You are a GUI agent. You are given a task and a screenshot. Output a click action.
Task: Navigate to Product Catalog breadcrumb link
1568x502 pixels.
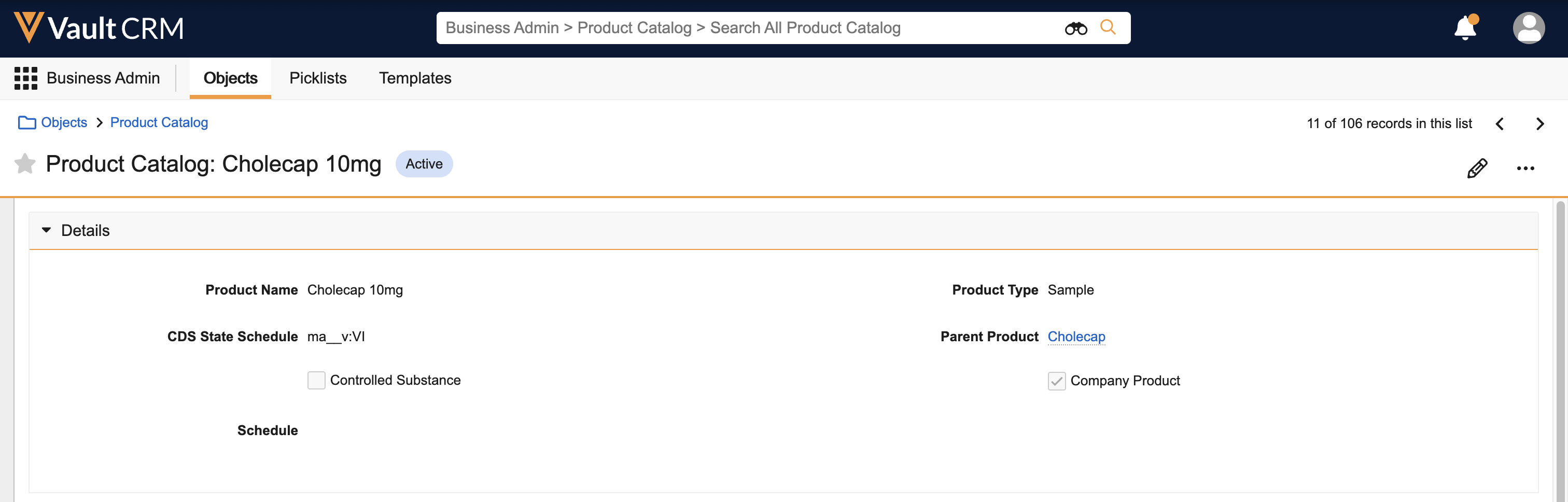pyautogui.click(x=159, y=122)
